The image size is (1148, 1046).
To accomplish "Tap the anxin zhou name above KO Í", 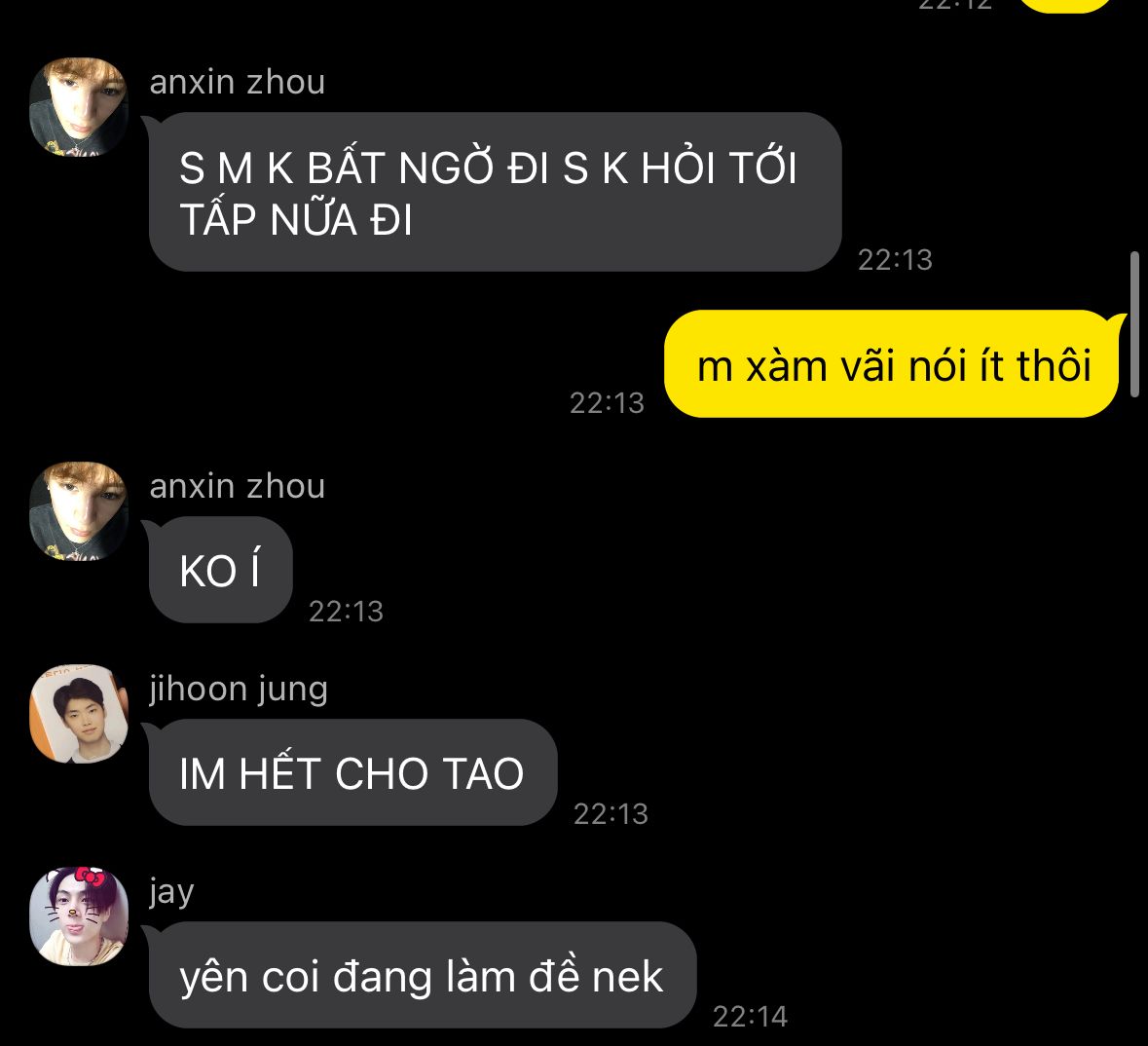I will [238, 486].
